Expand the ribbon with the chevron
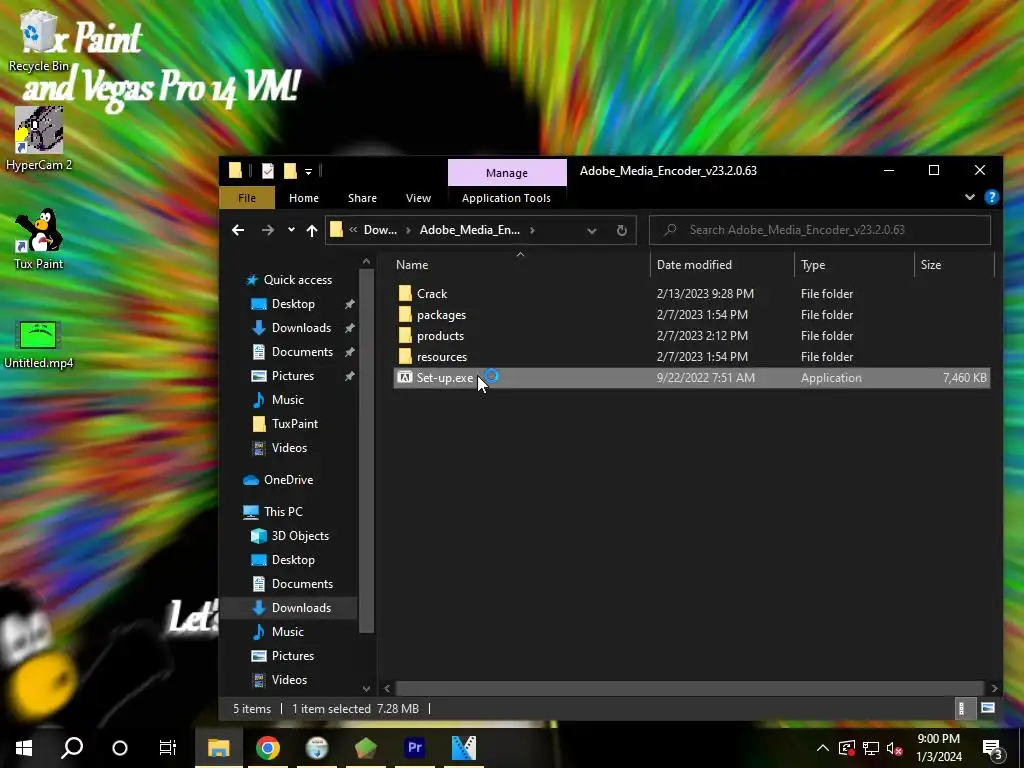Image resolution: width=1024 pixels, height=768 pixels. (x=970, y=197)
